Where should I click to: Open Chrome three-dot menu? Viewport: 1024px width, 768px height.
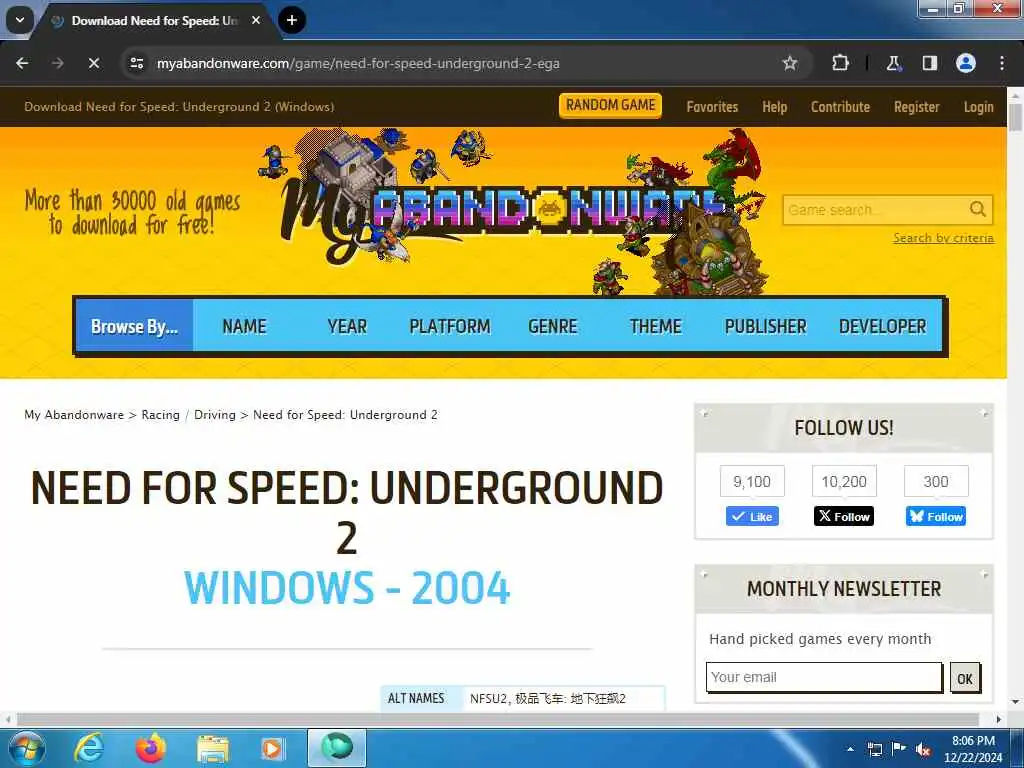[x=1002, y=63]
